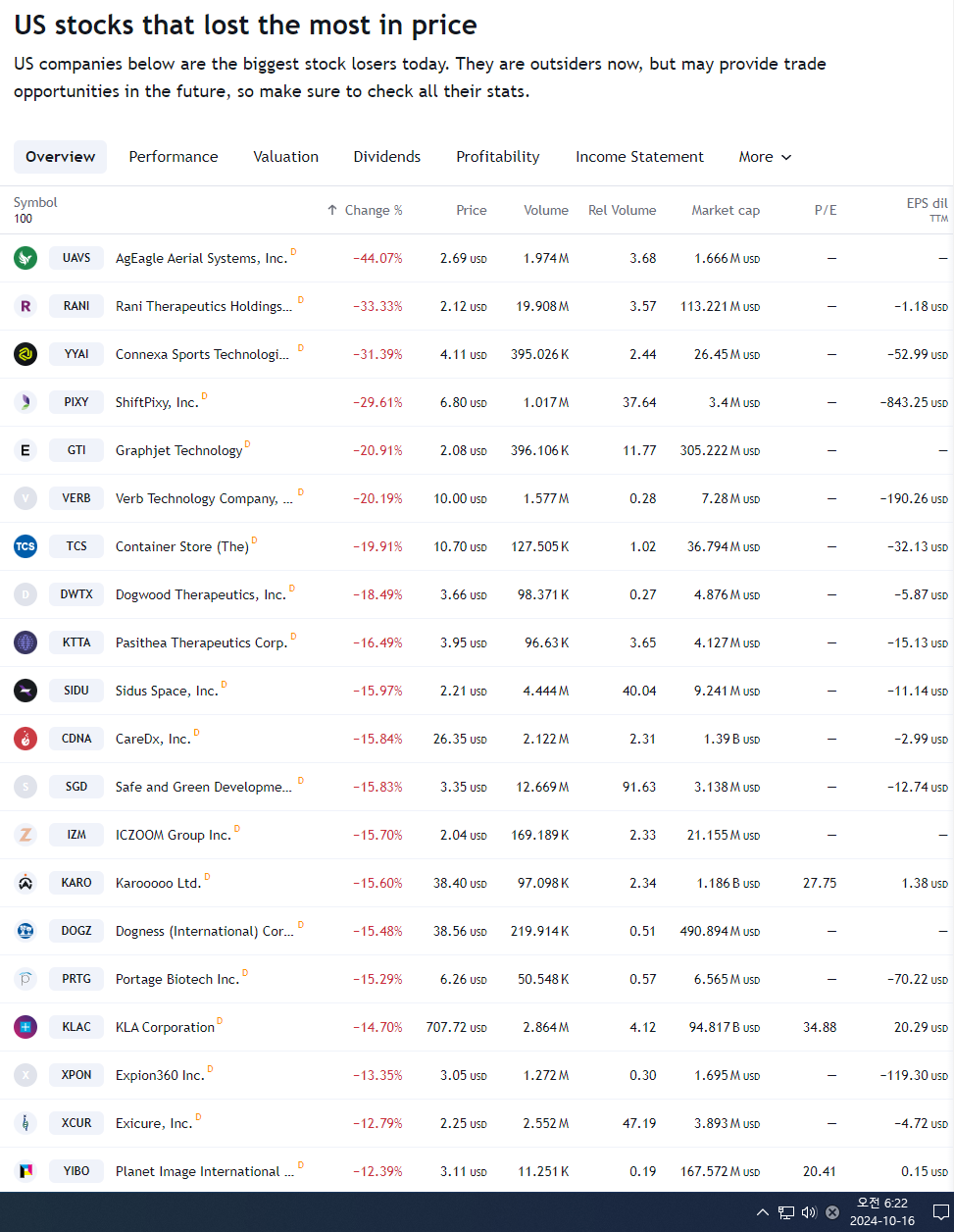954x1232 pixels.
Task: Sort by Rel Volume column header
Action: 622,210
